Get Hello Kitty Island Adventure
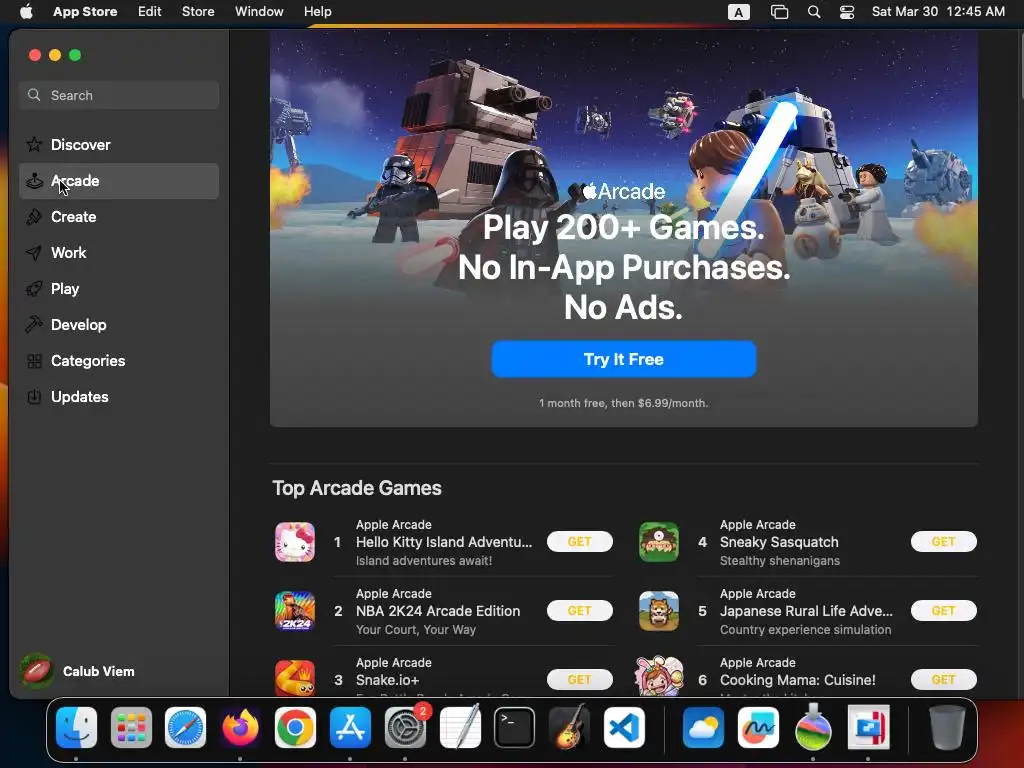 pyautogui.click(x=579, y=541)
